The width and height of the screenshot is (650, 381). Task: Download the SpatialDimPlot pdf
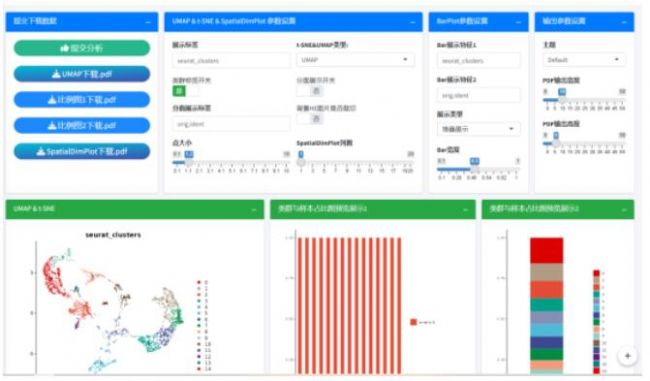[82, 152]
